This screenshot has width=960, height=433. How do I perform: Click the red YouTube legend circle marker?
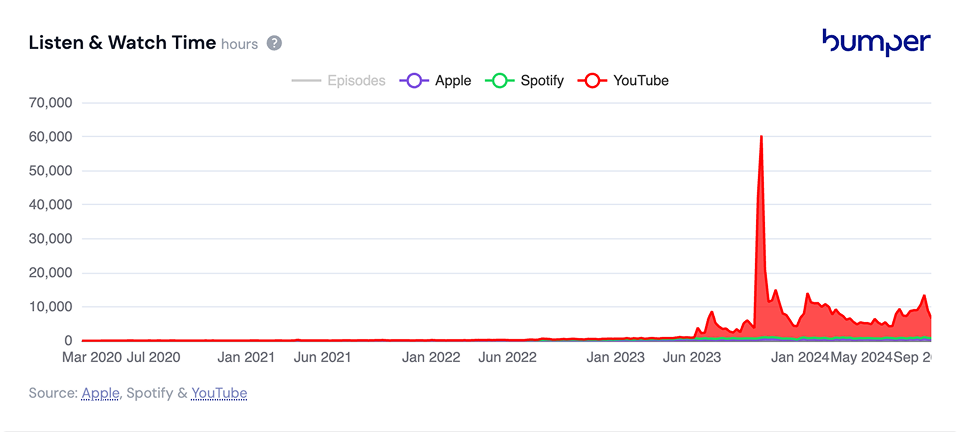[x=592, y=80]
